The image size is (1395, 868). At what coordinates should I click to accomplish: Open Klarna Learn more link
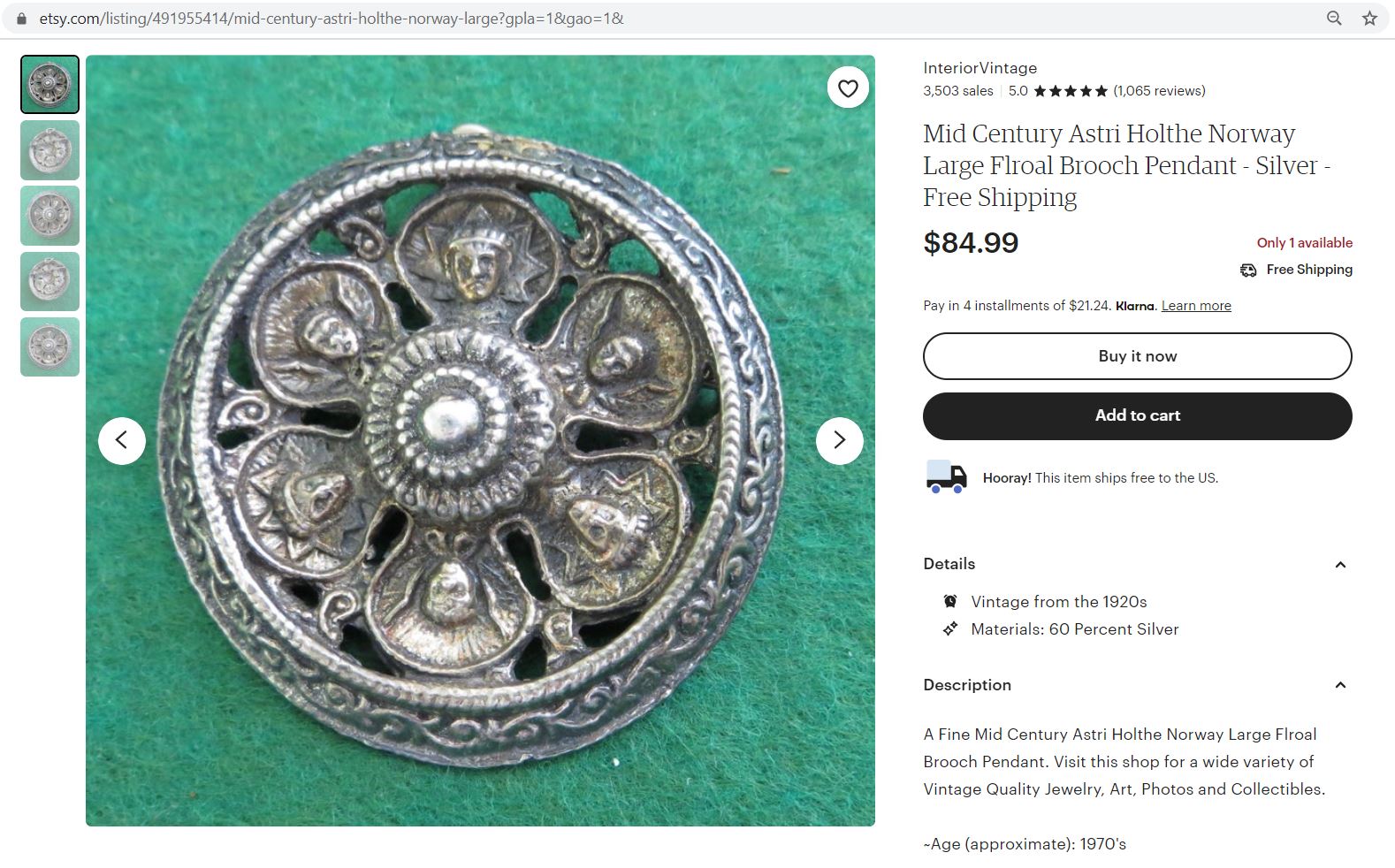pyautogui.click(x=1195, y=306)
